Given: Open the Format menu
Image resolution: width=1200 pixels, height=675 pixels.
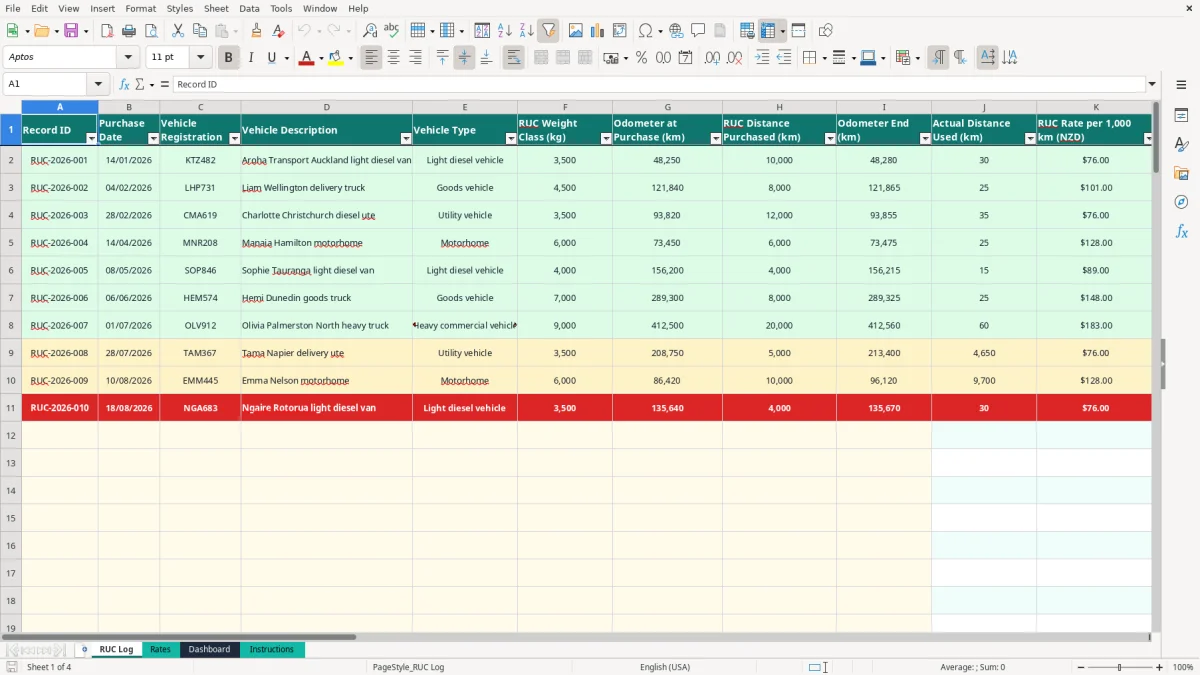Looking at the screenshot, I should [x=140, y=8].
